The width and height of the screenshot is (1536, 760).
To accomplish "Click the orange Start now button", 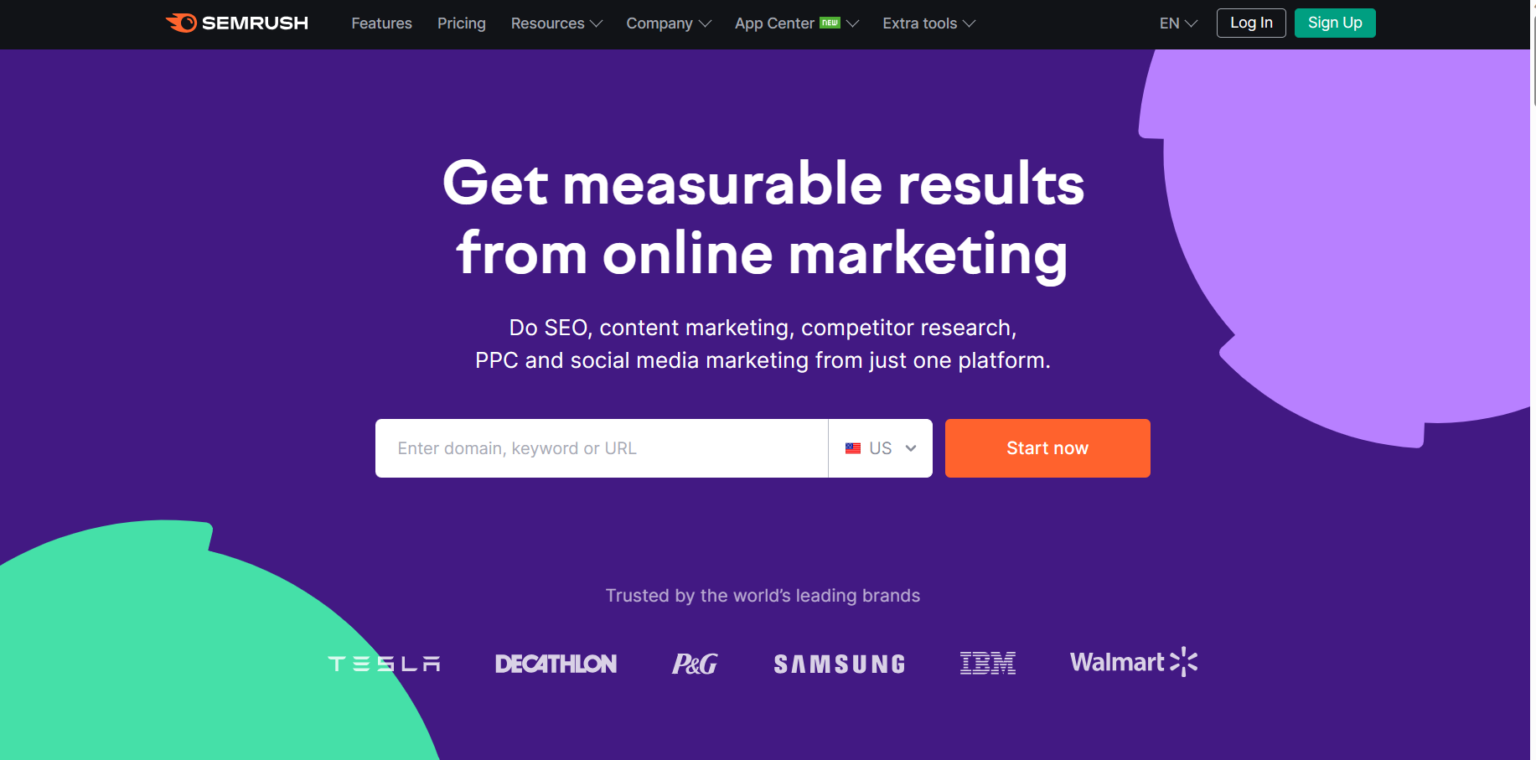I will coord(1047,448).
